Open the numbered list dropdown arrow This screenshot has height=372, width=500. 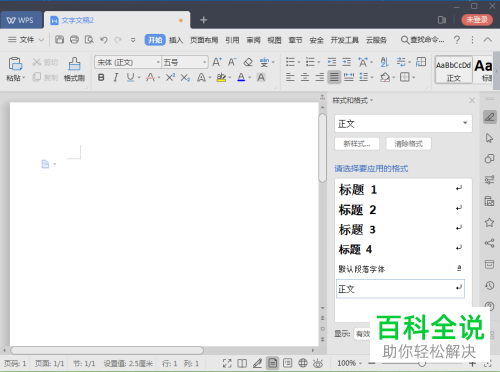[319, 62]
